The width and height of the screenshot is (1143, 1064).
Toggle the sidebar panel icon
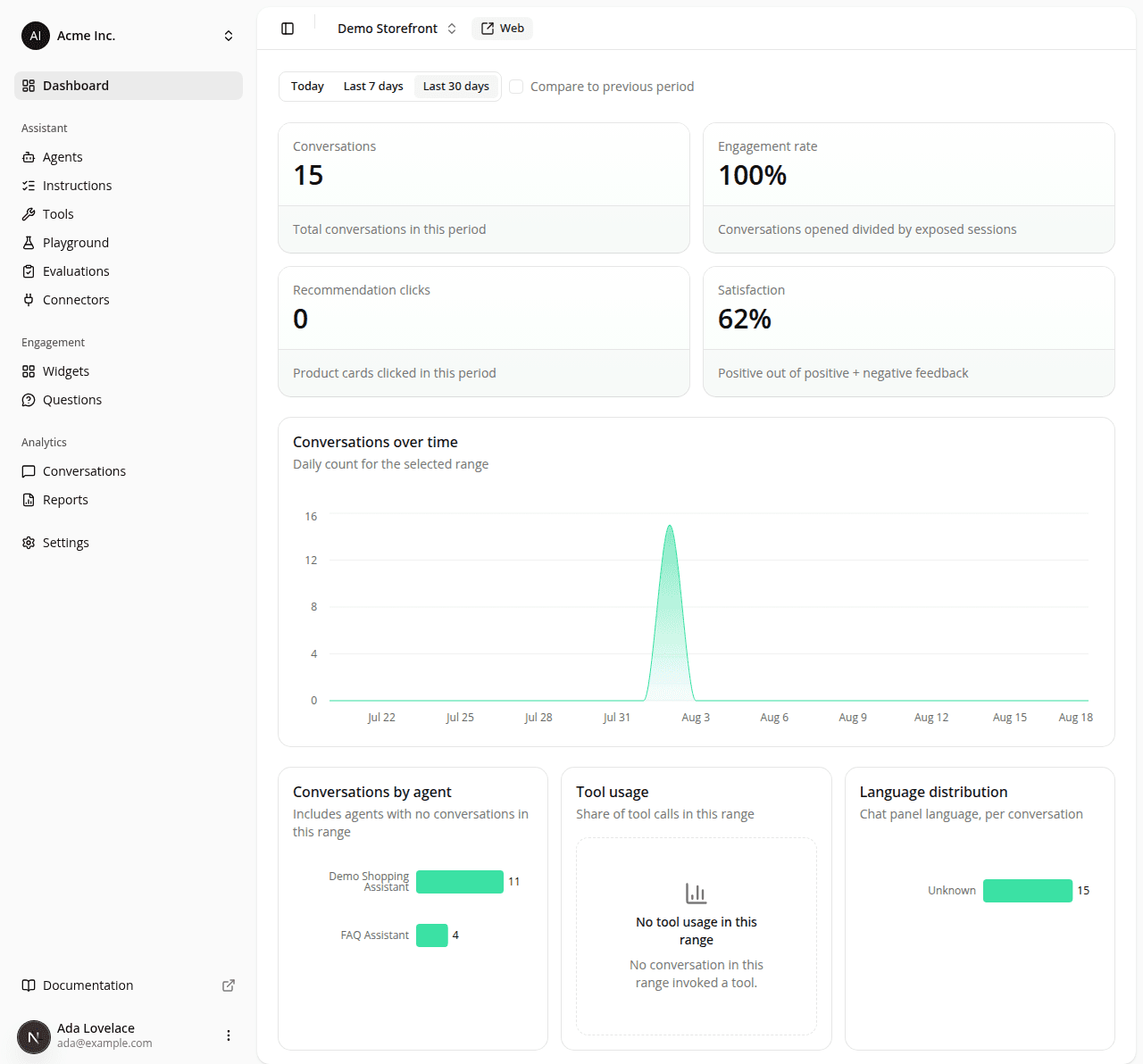[x=288, y=29]
